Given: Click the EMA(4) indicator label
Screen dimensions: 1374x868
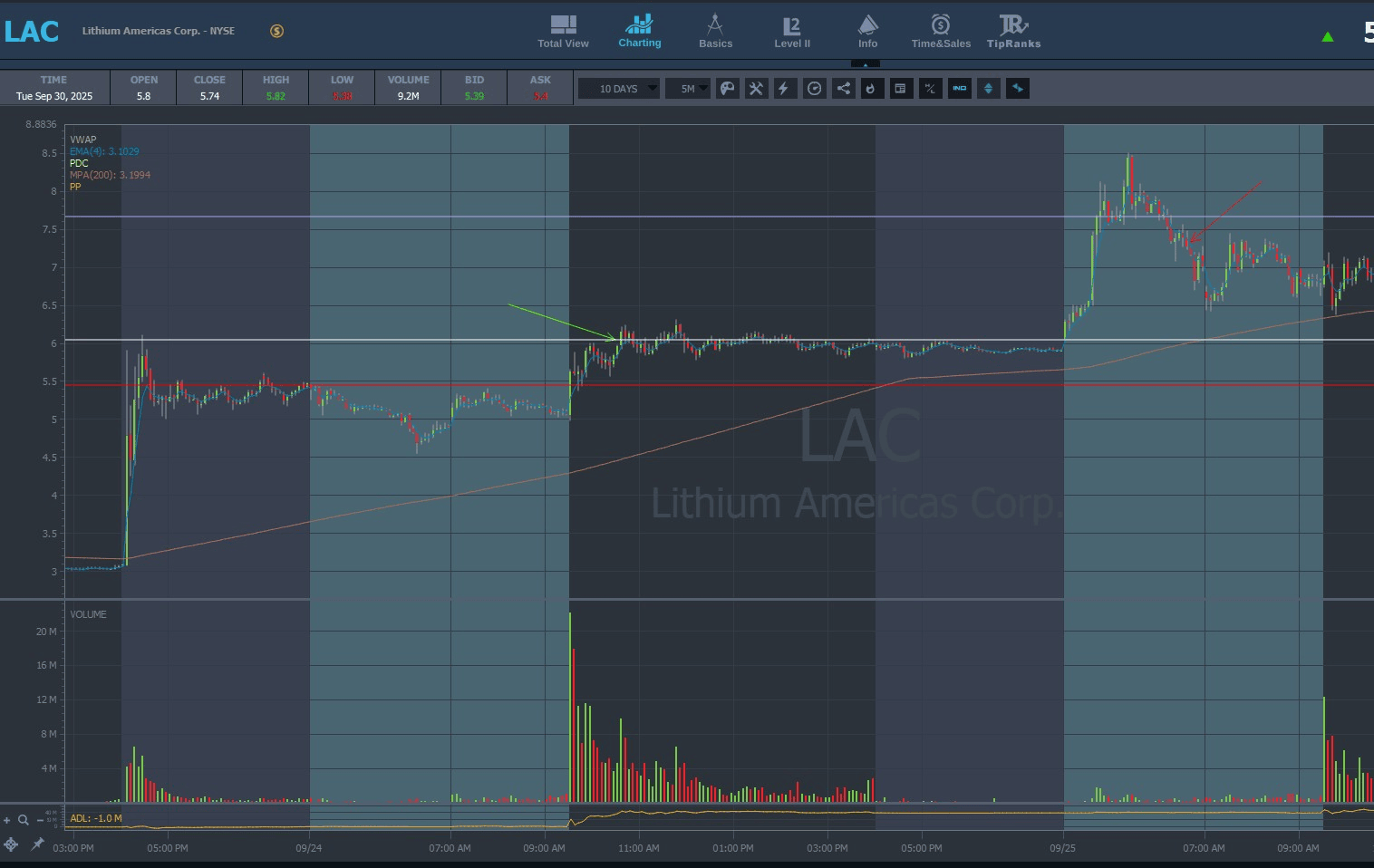Looking at the screenshot, I should 104,151.
